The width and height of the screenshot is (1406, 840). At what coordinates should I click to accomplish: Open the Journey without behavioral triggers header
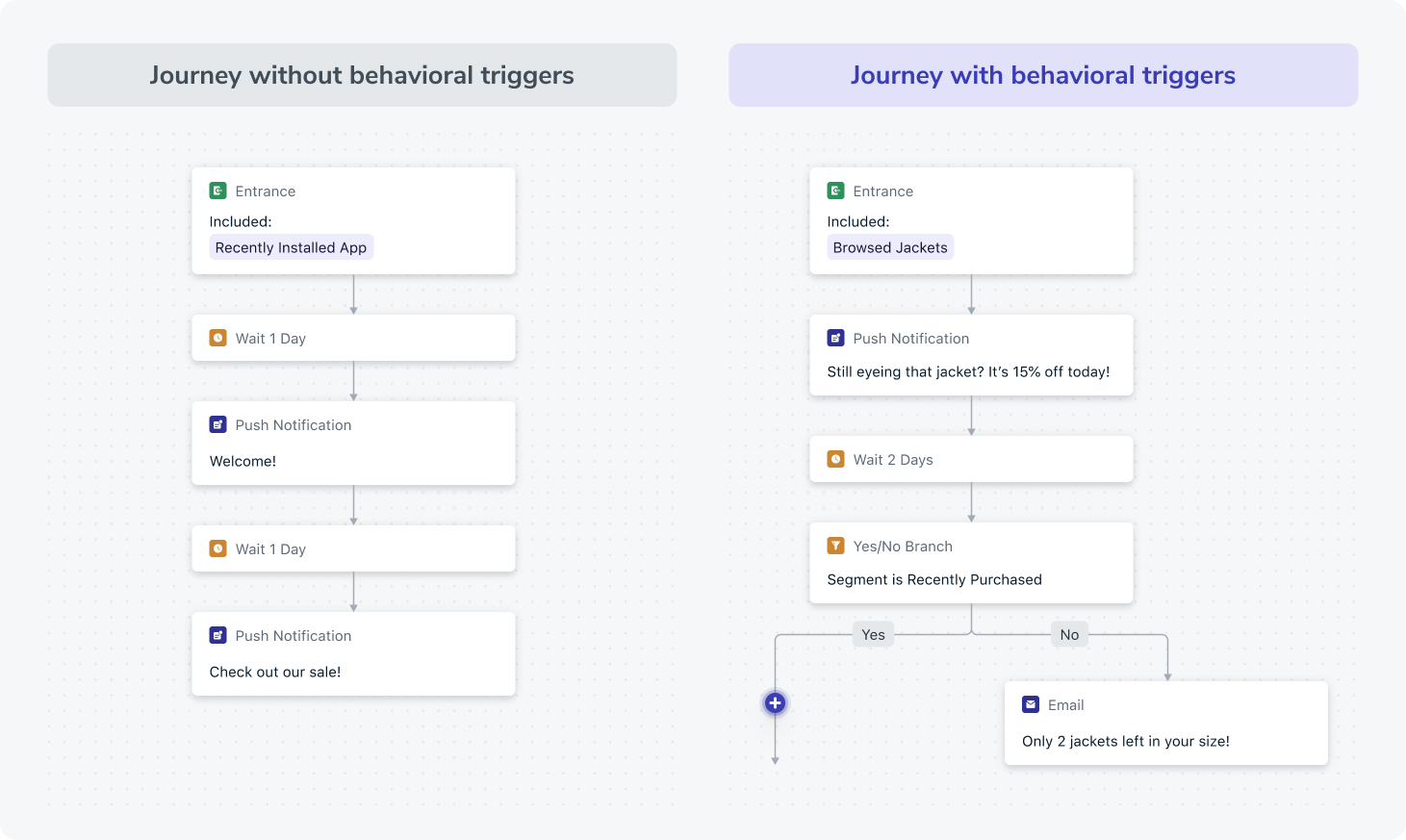[x=362, y=75]
